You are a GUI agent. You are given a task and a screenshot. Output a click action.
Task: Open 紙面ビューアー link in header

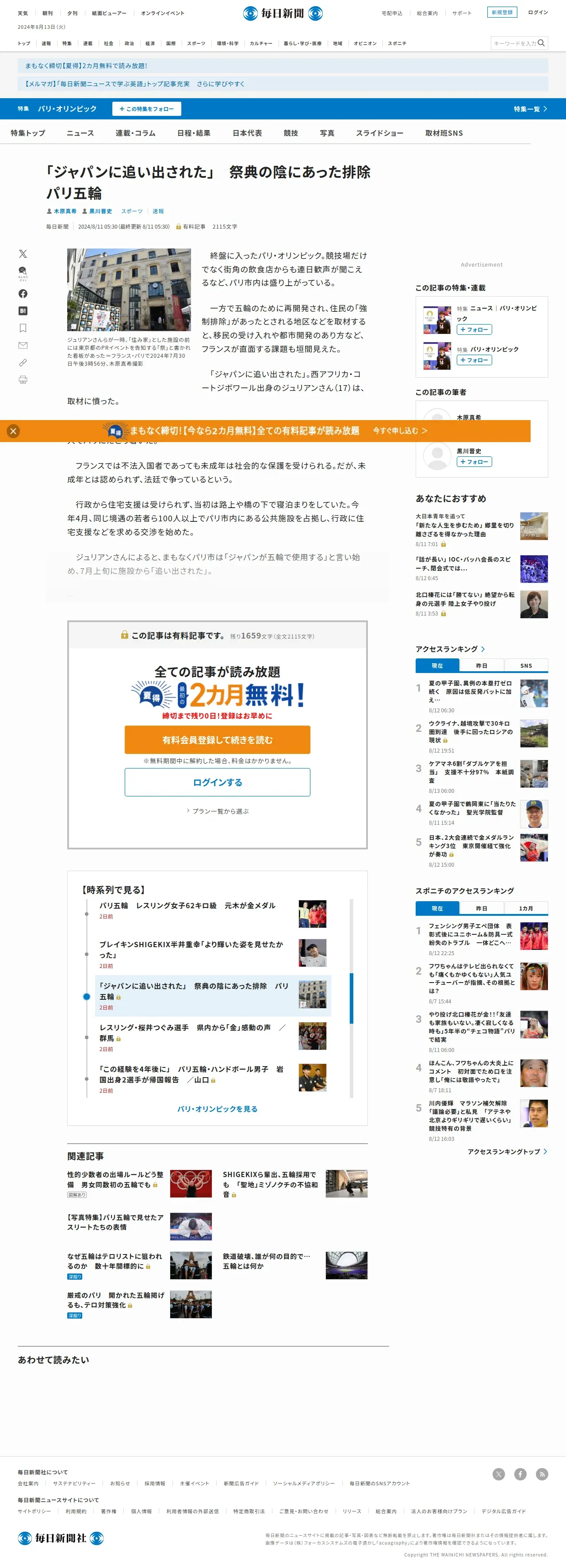click(x=109, y=13)
